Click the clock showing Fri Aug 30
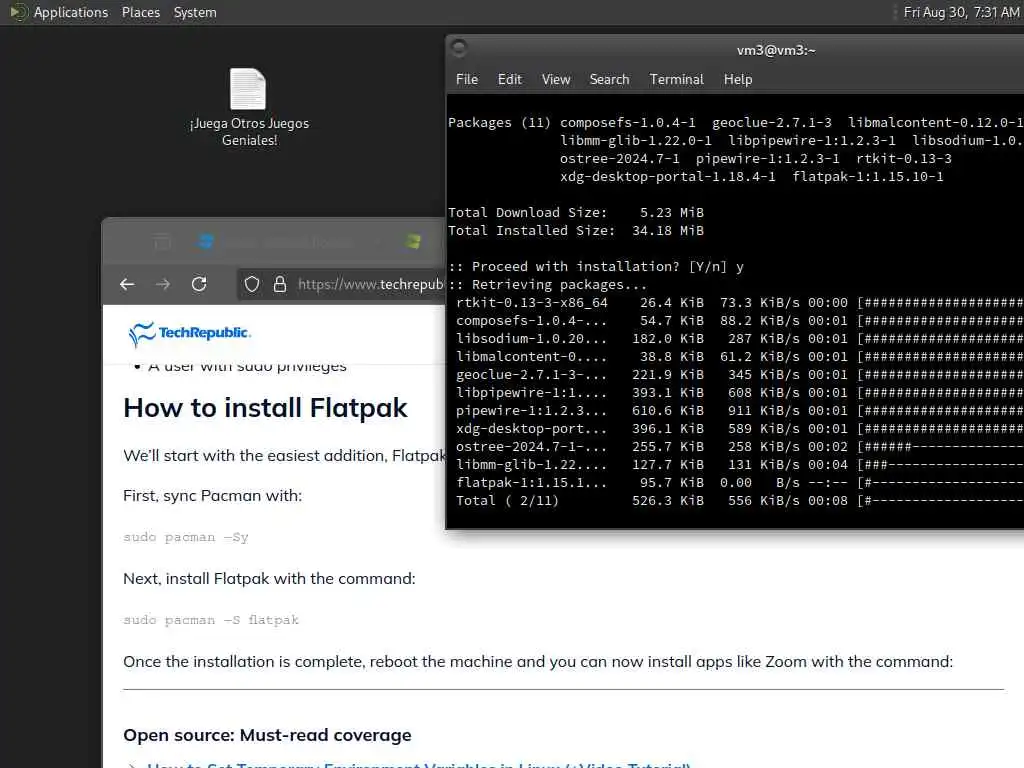Screen dimensions: 1024x768 point(961,12)
